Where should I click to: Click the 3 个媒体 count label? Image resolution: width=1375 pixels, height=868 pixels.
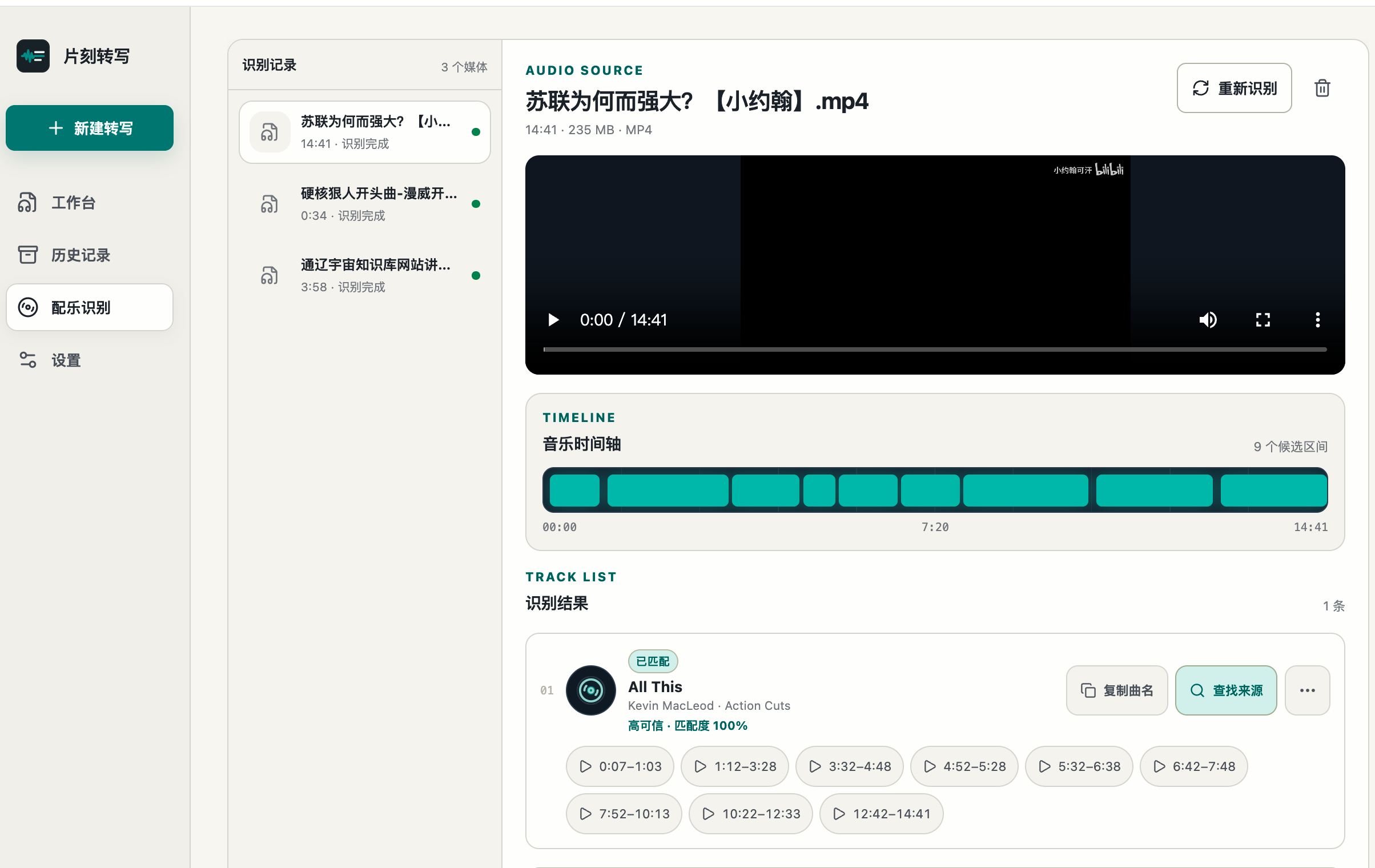tap(464, 67)
